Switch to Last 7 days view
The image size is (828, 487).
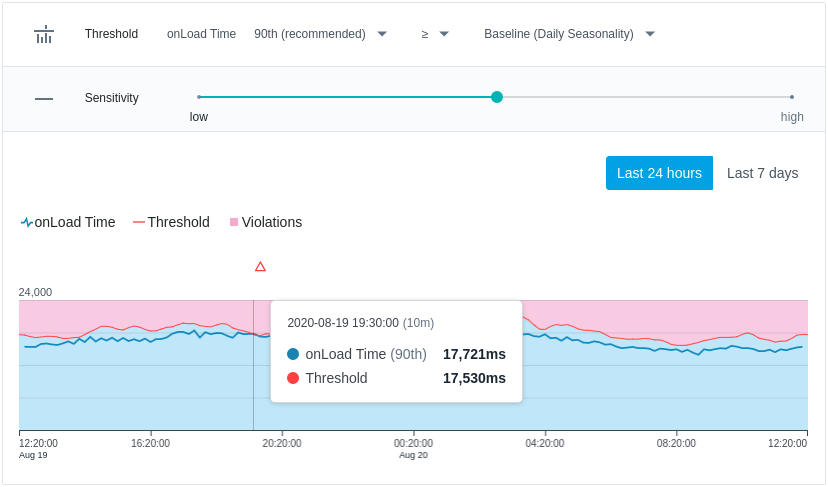point(763,173)
